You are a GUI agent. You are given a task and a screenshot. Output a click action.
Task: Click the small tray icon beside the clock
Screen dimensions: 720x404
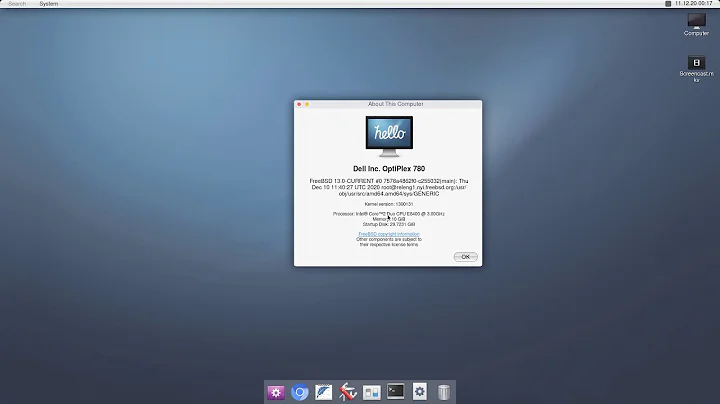668,4
